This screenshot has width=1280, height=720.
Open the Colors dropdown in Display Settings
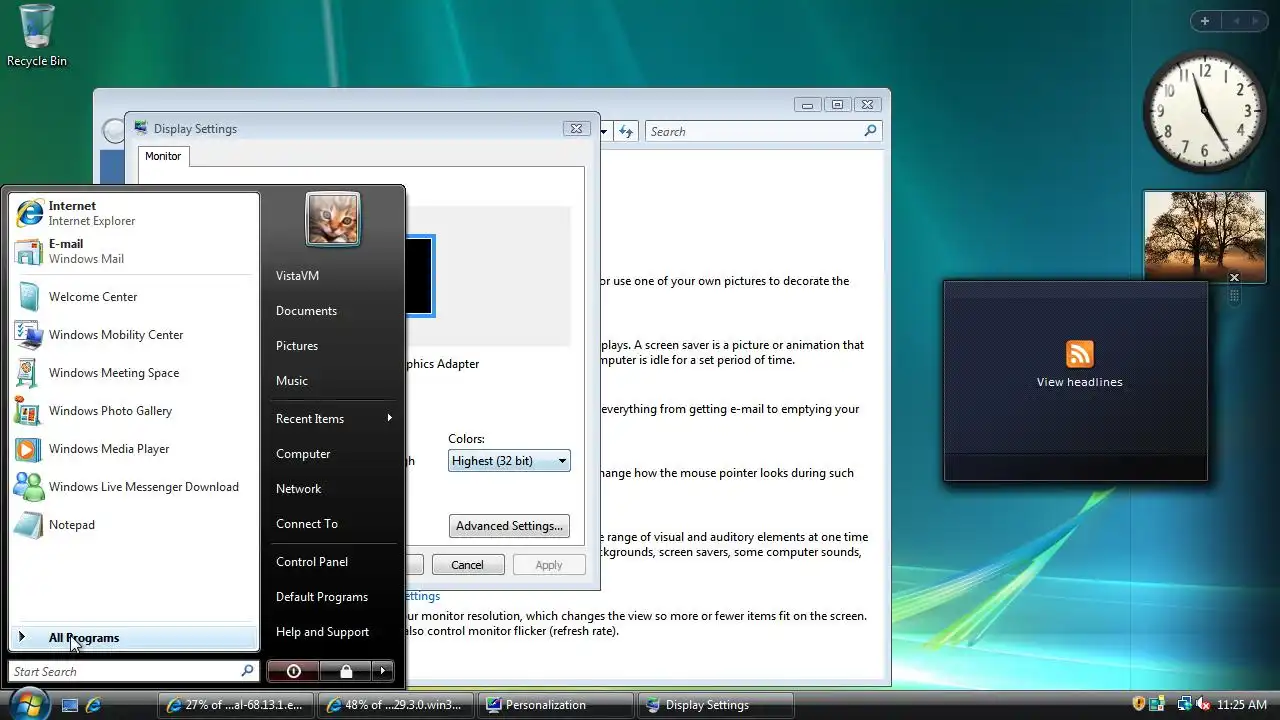coord(509,461)
